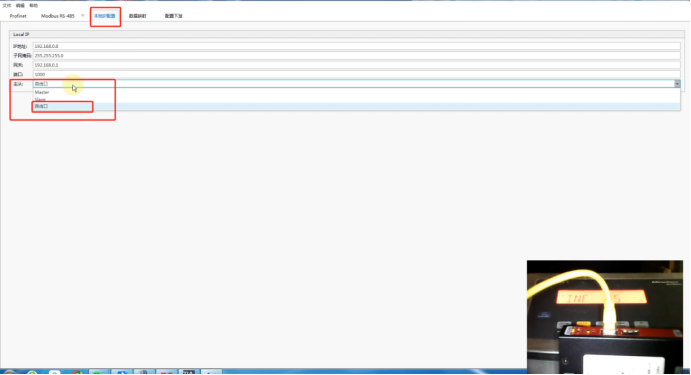
Task: Choose the highlighted 自由口 list option
Action: coord(357,106)
